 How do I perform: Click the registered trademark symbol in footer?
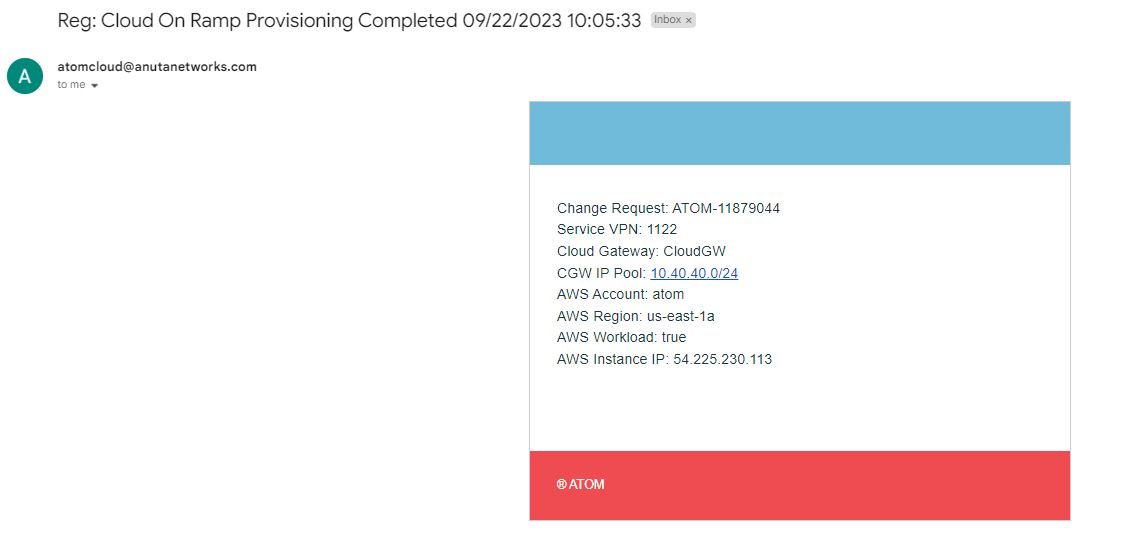[x=561, y=484]
